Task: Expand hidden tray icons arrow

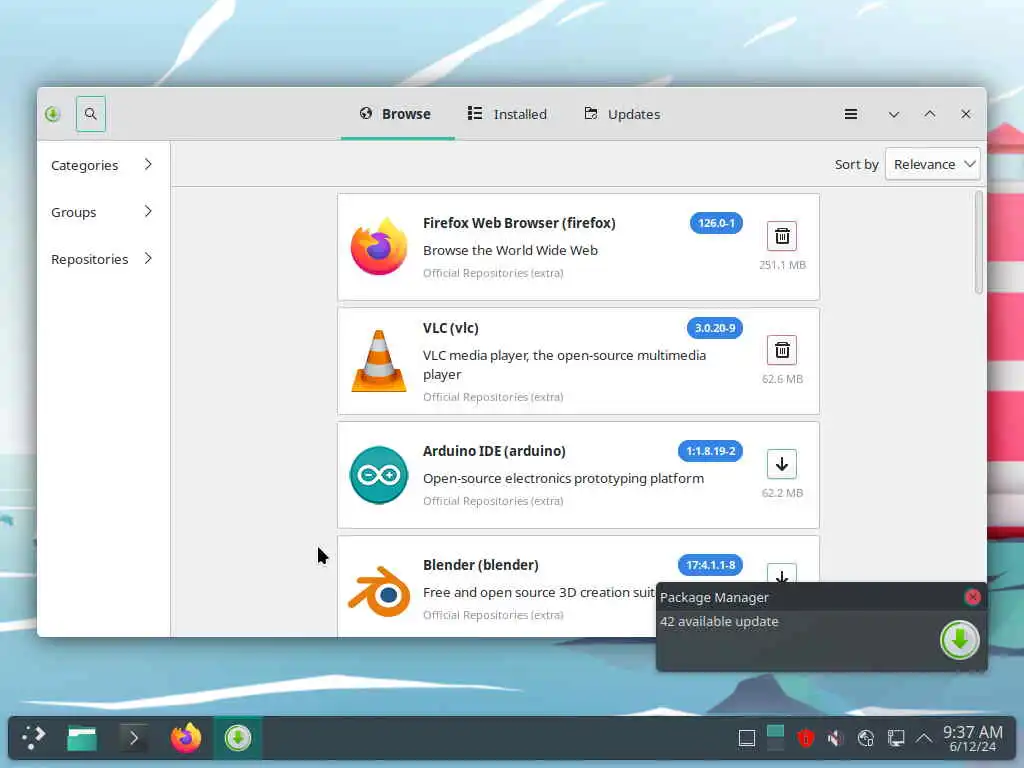Action: point(923,739)
